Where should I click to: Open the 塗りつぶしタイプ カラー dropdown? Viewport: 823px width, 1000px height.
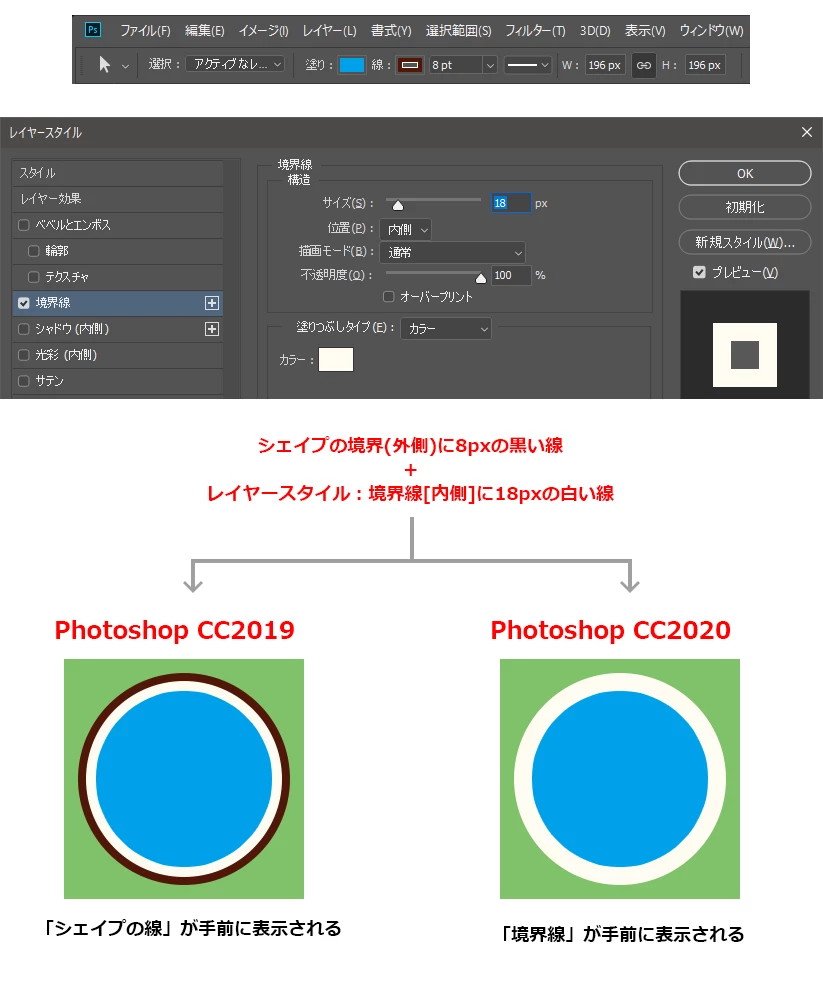pyautogui.click(x=446, y=328)
